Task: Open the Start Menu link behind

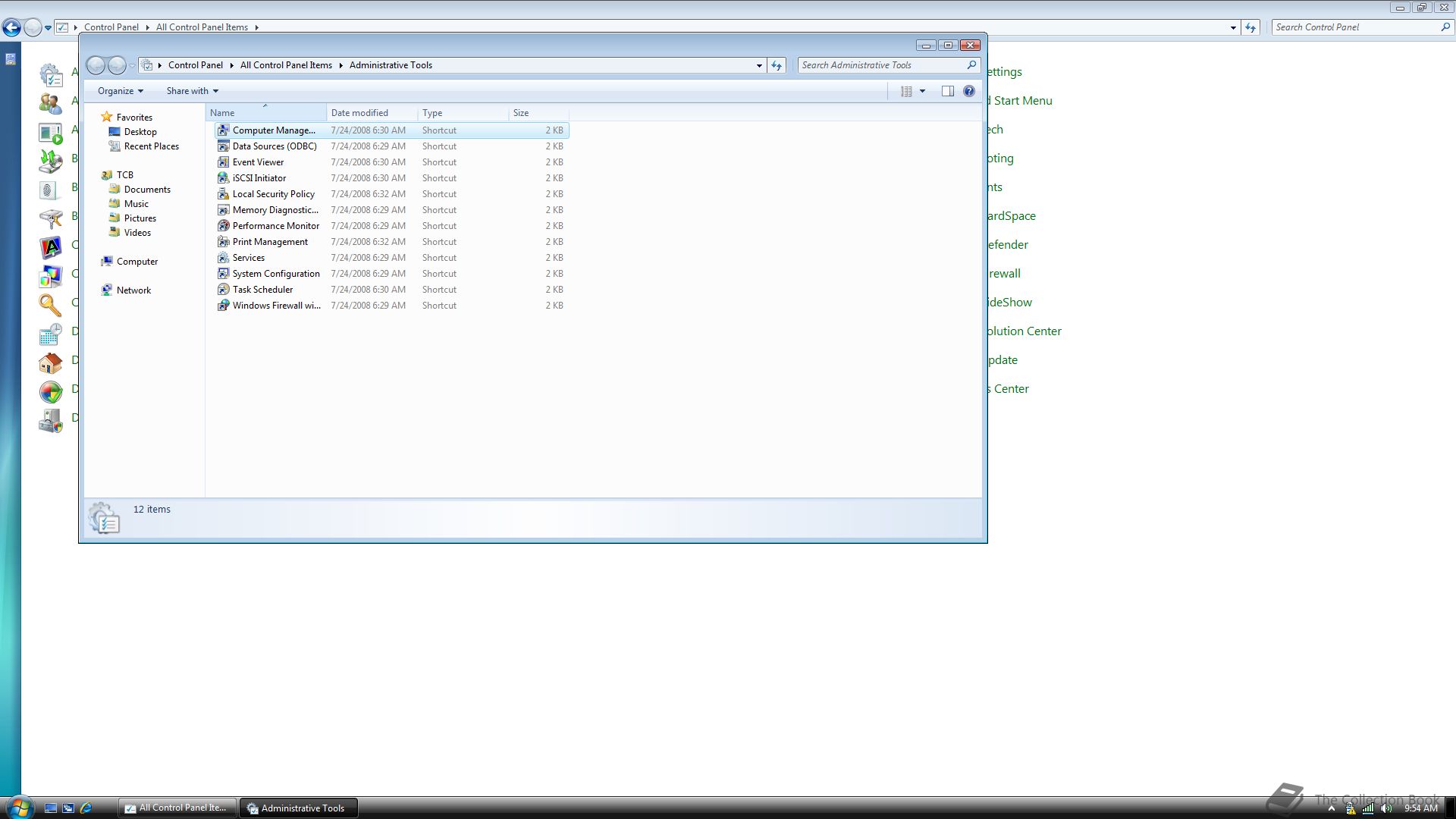Action: click(x=1021, y=101)
